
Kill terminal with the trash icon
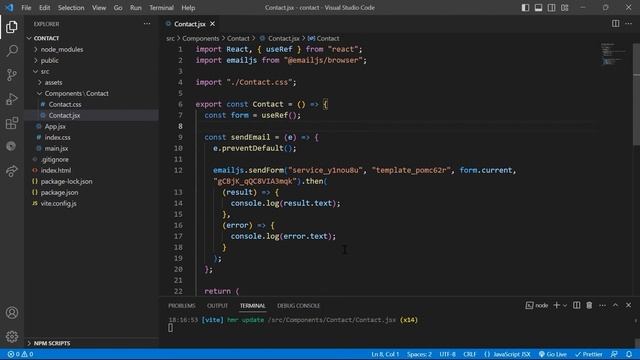(589, 305)
